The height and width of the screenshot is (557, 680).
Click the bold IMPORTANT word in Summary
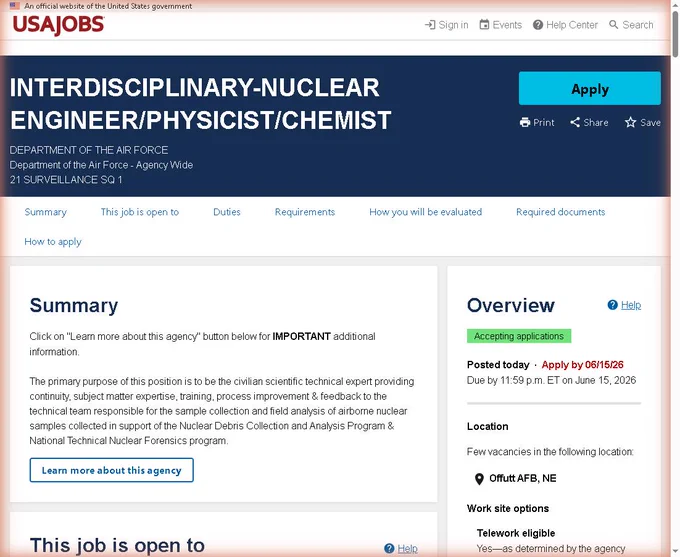pyautogui.click(x=301, y=336)
